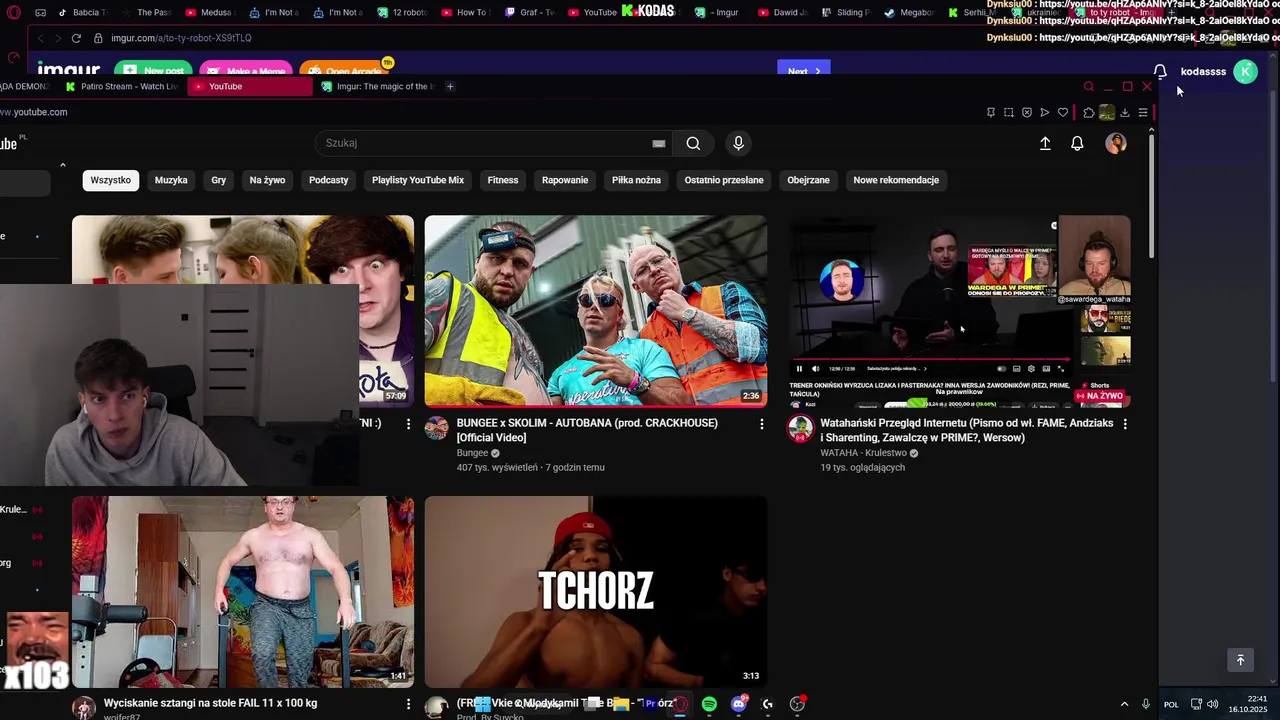Open browser pinboard pin icon
1280x720 pixels.
[x=991, y=112]
